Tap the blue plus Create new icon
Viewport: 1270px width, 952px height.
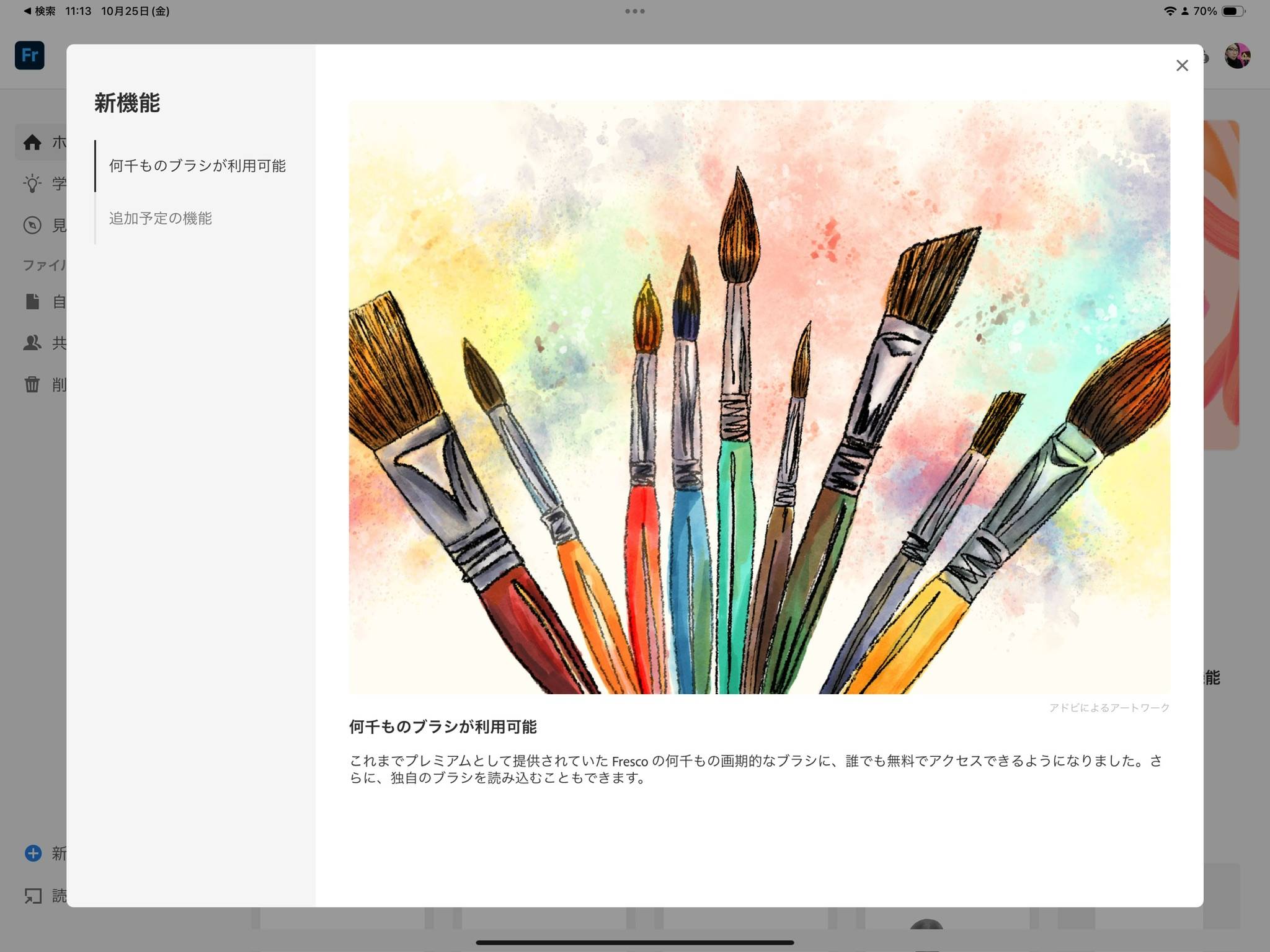(x=33, y=853)
